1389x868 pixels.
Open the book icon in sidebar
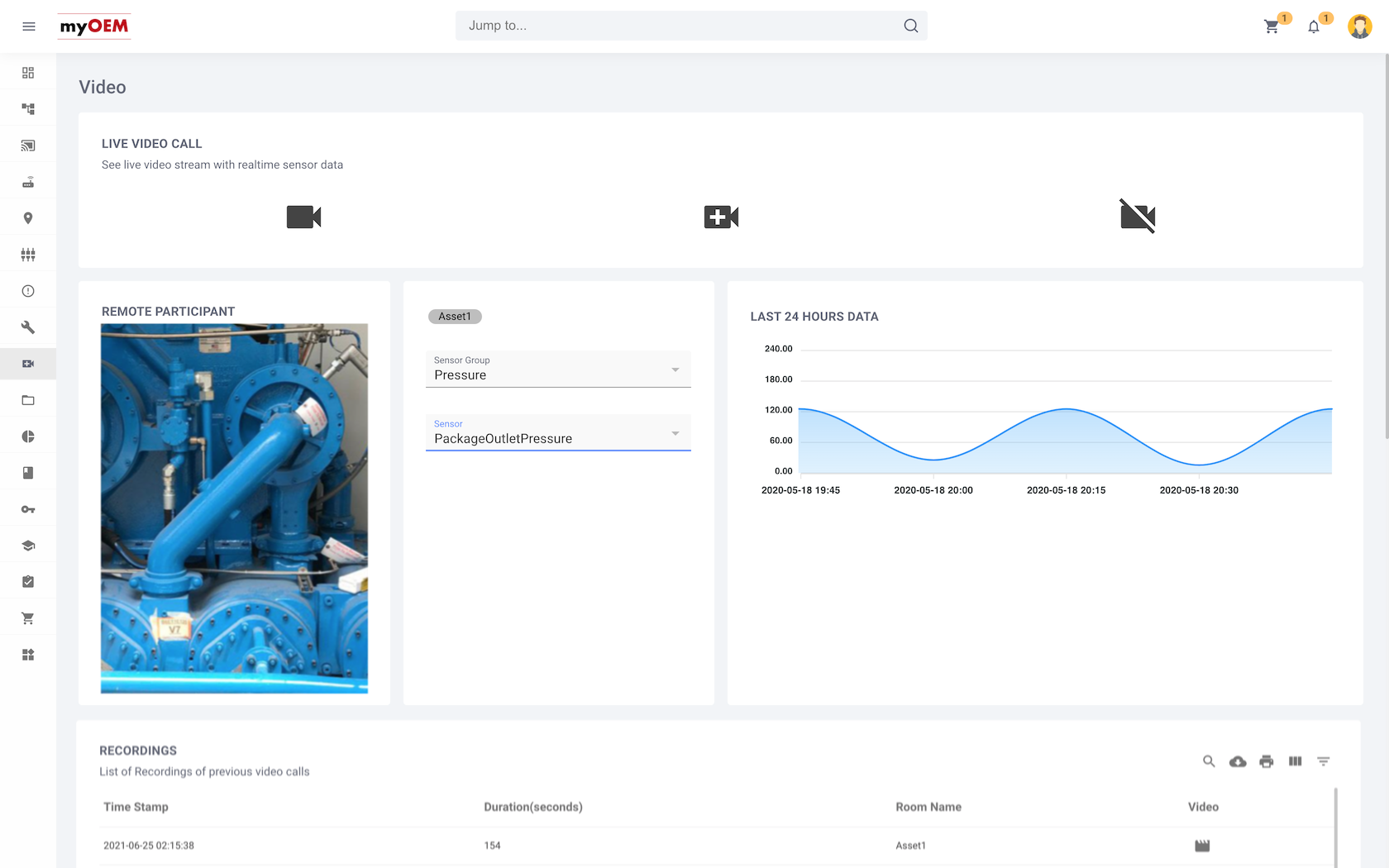point(28,473)
